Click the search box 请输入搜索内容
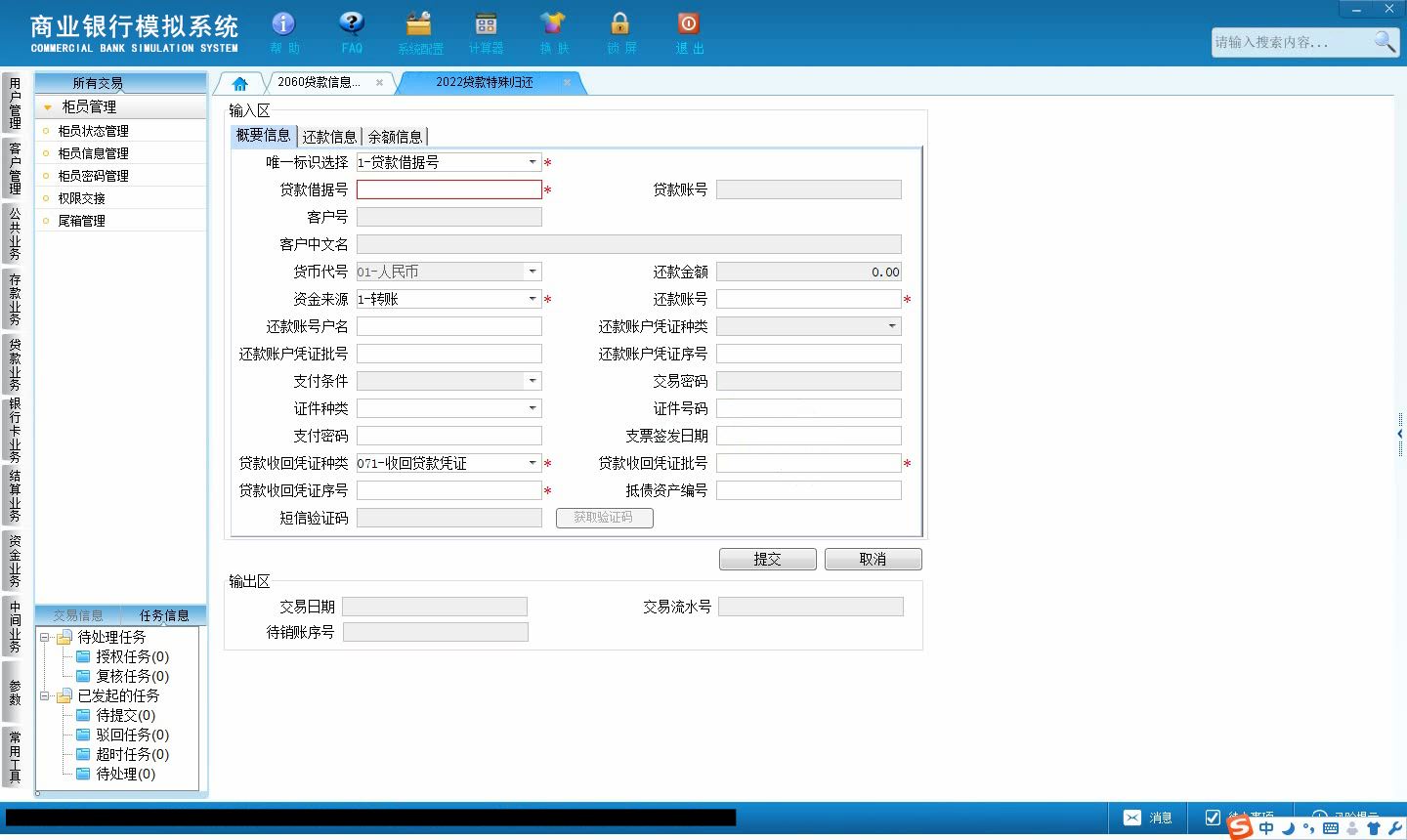This screenshot has width=1407, height=840. [1292, 42]
